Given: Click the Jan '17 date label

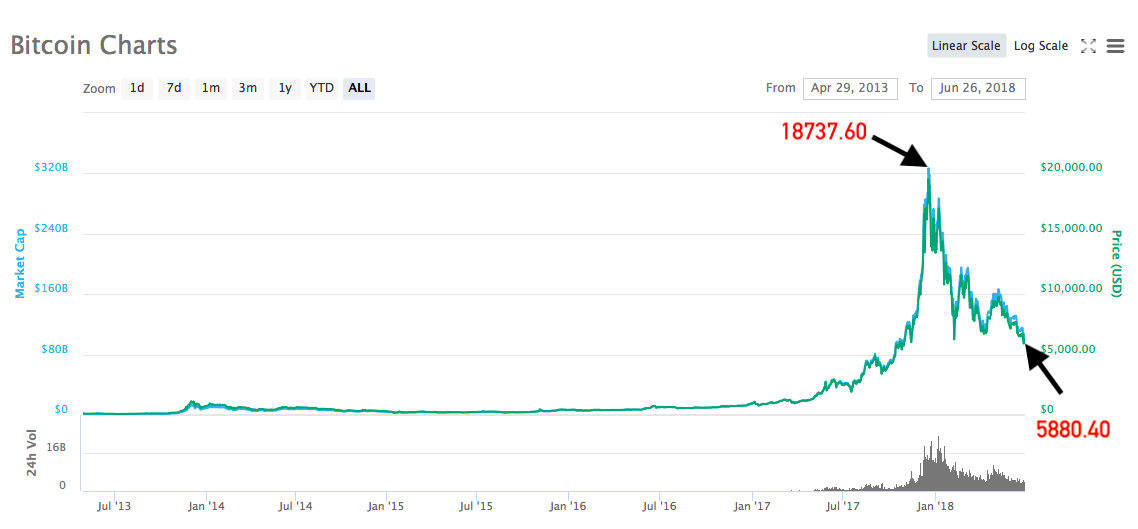Looking at the screenshot, I should point(753,505).
